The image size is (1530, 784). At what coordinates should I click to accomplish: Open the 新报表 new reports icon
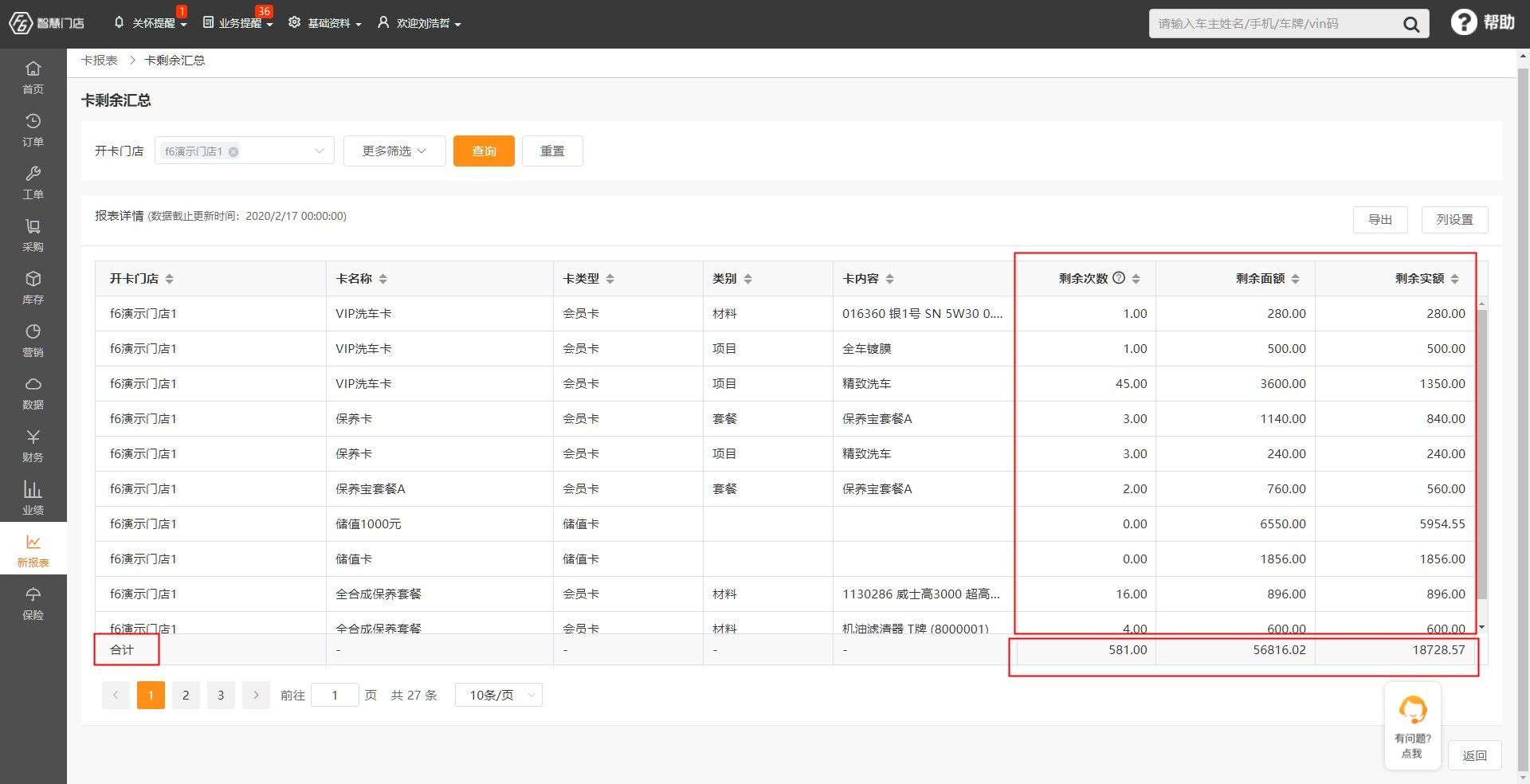point(33,550)
